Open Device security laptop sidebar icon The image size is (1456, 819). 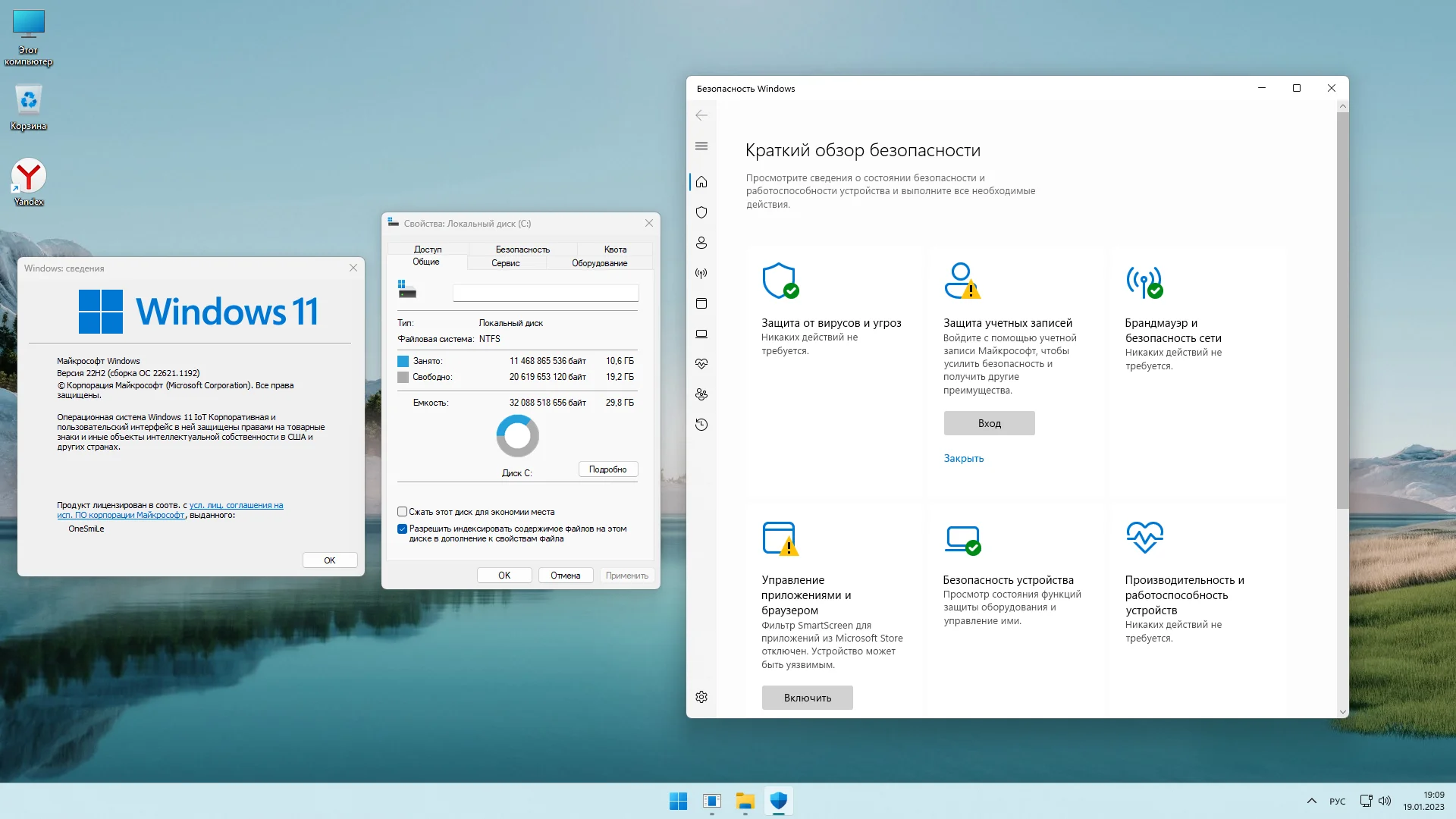tap(701, 334)
